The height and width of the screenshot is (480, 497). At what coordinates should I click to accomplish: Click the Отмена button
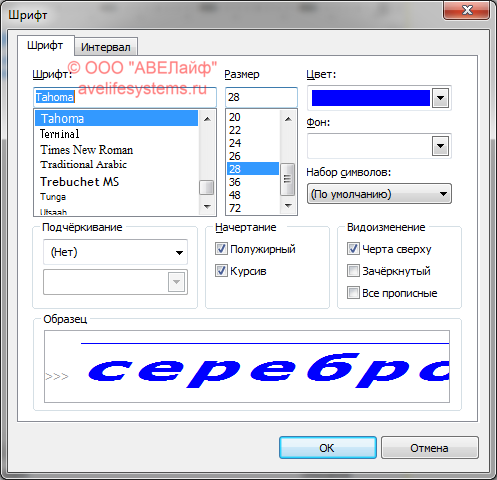[x=429, y=448]
